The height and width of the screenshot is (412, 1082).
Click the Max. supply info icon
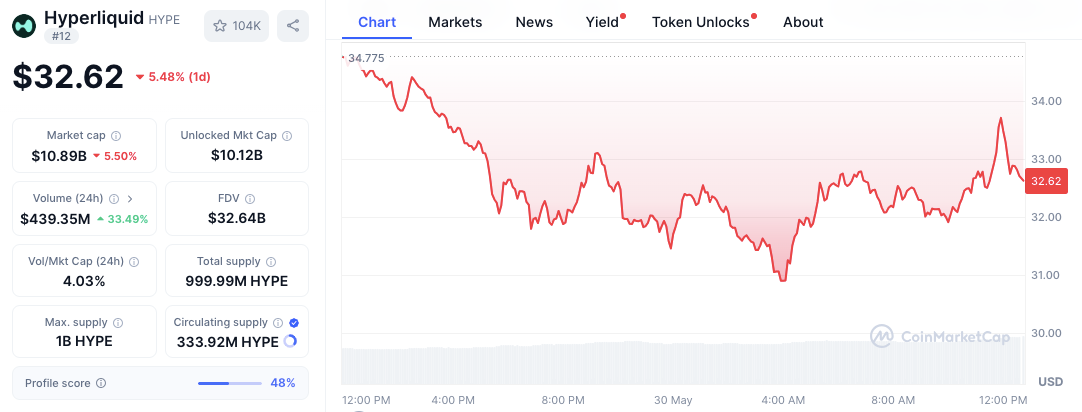pyautogui.click(x=118, y=323)
